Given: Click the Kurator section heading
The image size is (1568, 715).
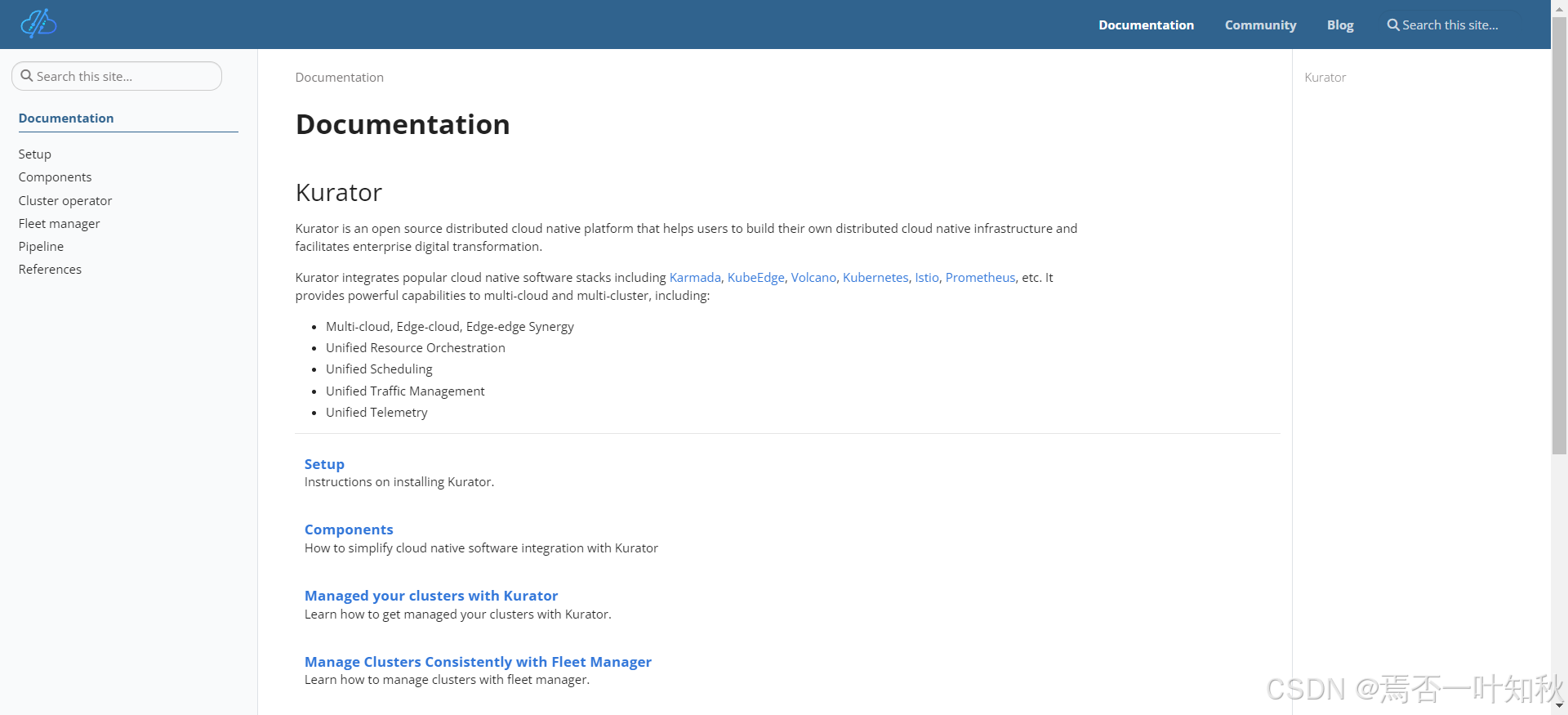Looking at the screenshot, I should tap(338, 193).
